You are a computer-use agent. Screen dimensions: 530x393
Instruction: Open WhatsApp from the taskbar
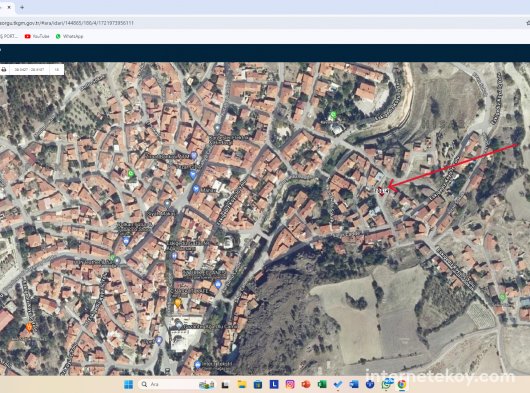(x=386, y=384)
